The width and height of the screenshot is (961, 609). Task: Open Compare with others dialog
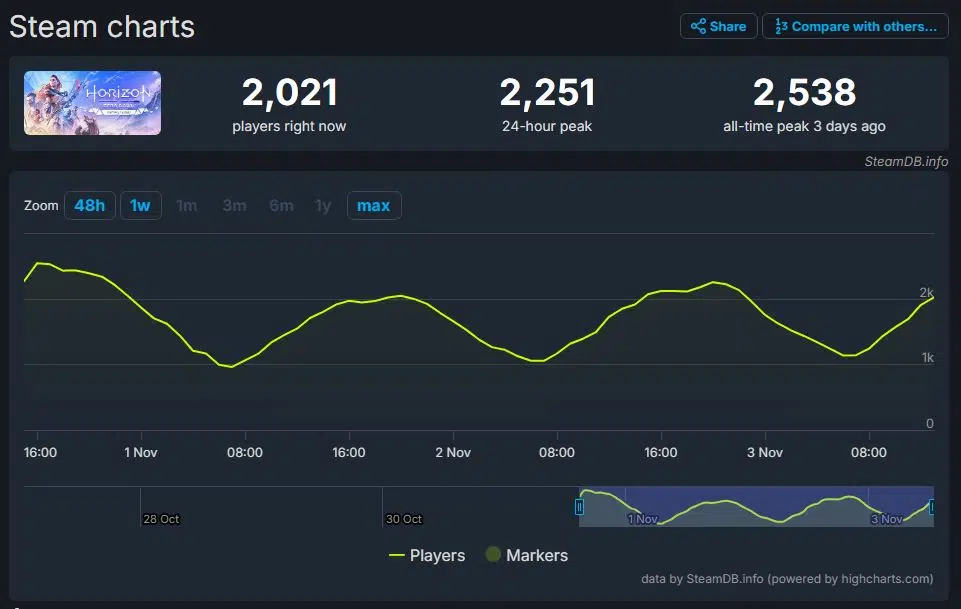click(855, 26)
